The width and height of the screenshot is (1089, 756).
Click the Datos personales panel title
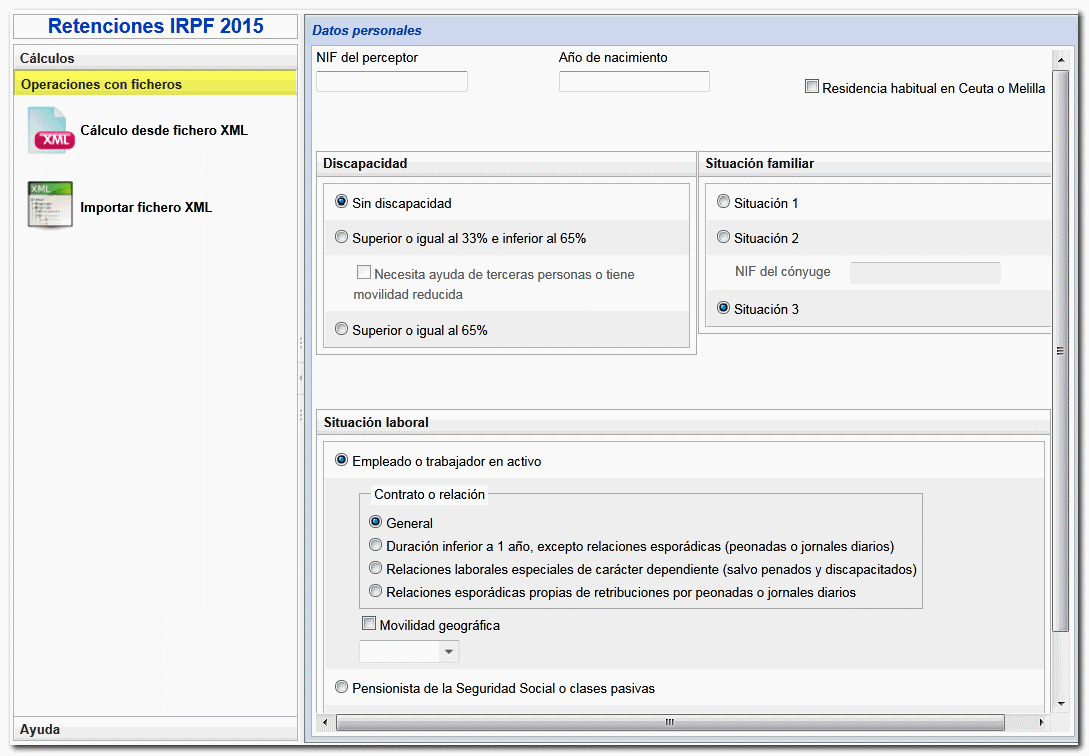click(367, 31)
